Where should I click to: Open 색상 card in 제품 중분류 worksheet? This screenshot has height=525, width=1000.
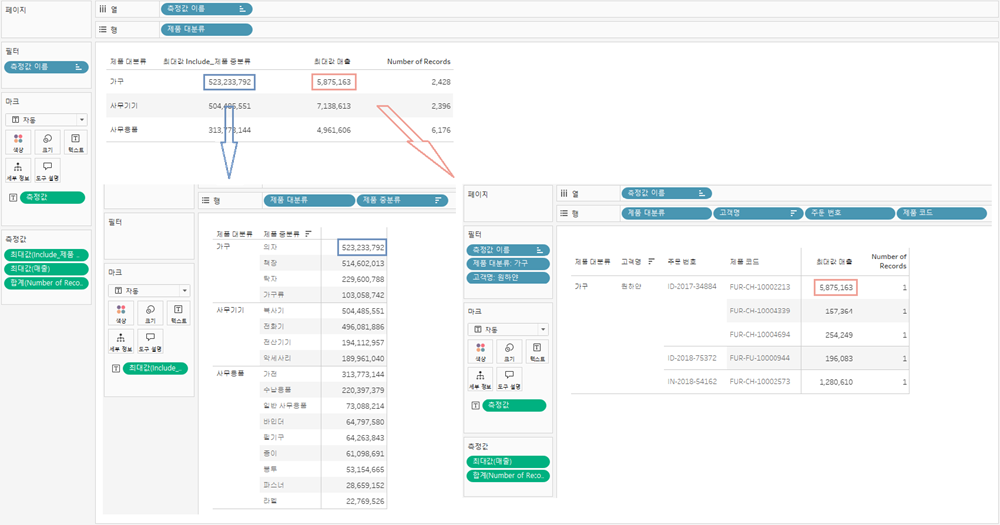click(121, 313)
